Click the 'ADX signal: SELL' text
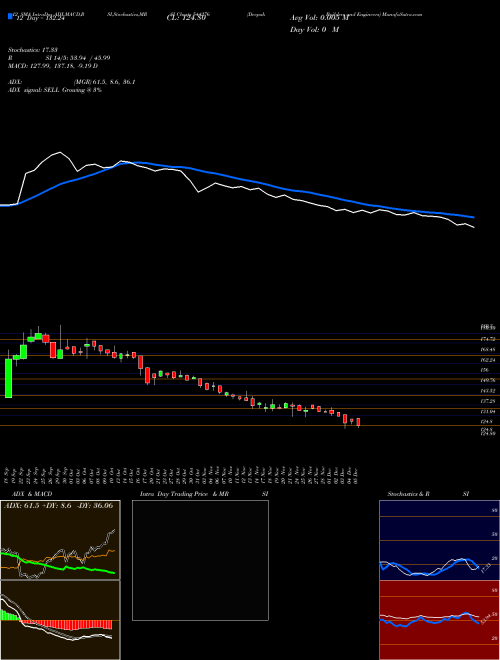The width and height of the screenshot is (500, 660). 34,90
